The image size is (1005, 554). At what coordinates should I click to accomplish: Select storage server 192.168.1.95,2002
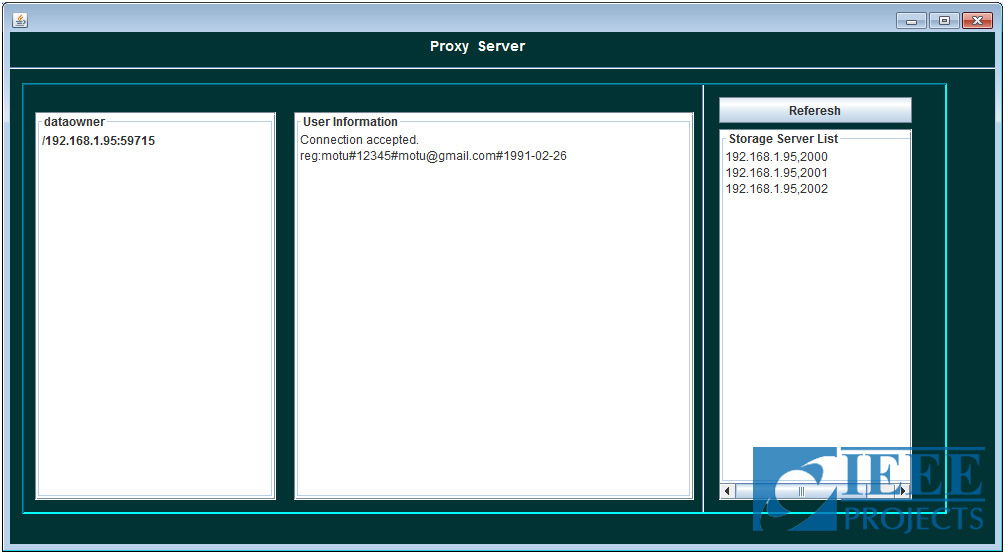(776, 189)
